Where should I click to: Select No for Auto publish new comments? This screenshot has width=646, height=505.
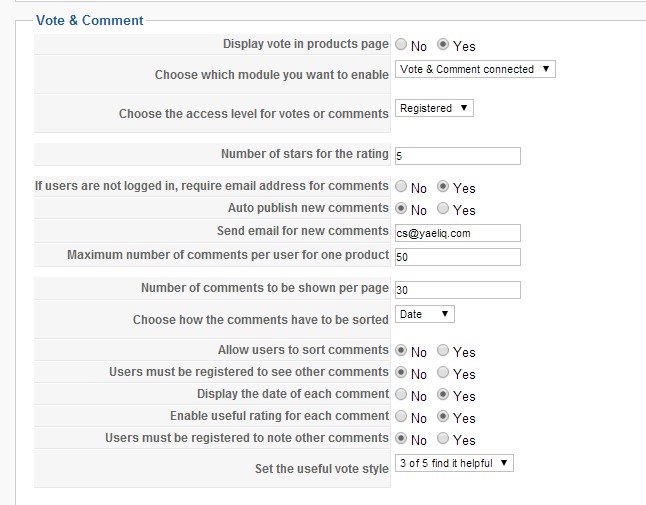(401, 210)
